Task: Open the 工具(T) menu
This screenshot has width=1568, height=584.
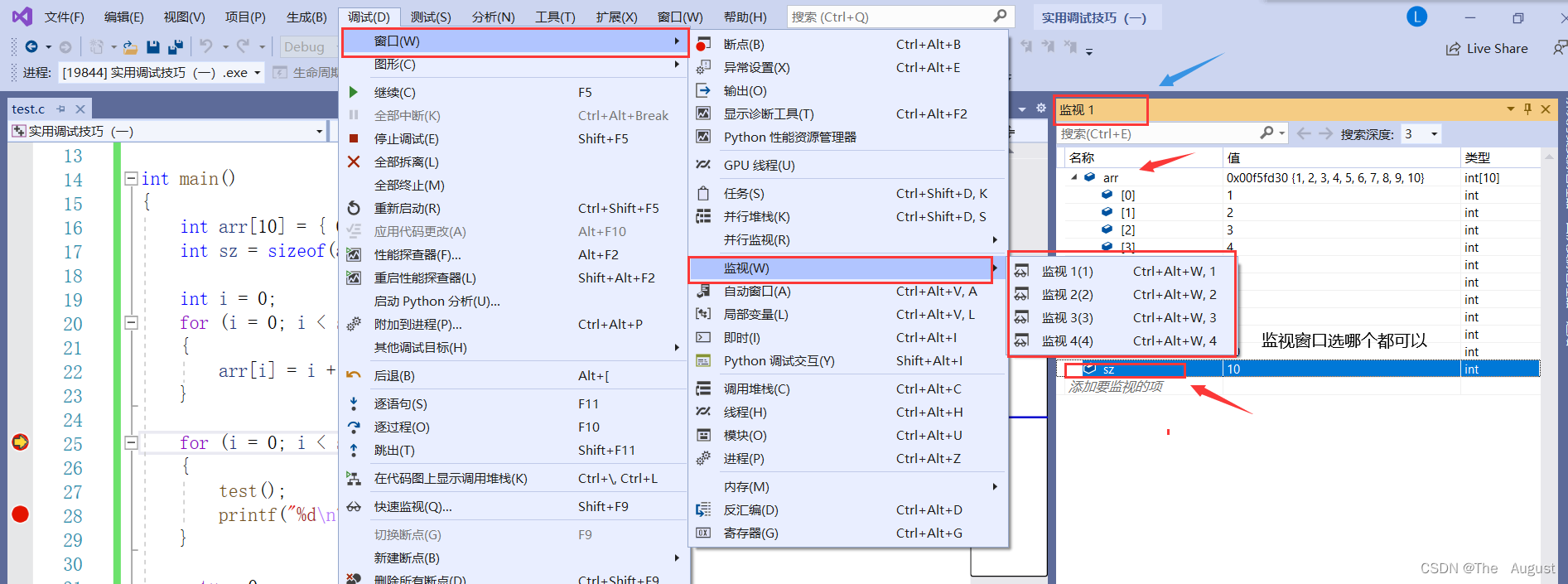Action: 555,17
